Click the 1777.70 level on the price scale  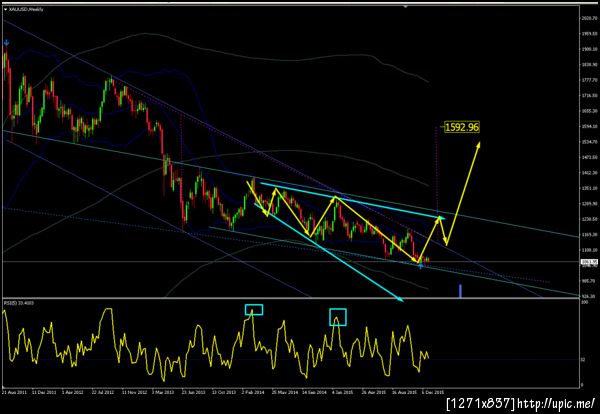click(x=590, y=80)
